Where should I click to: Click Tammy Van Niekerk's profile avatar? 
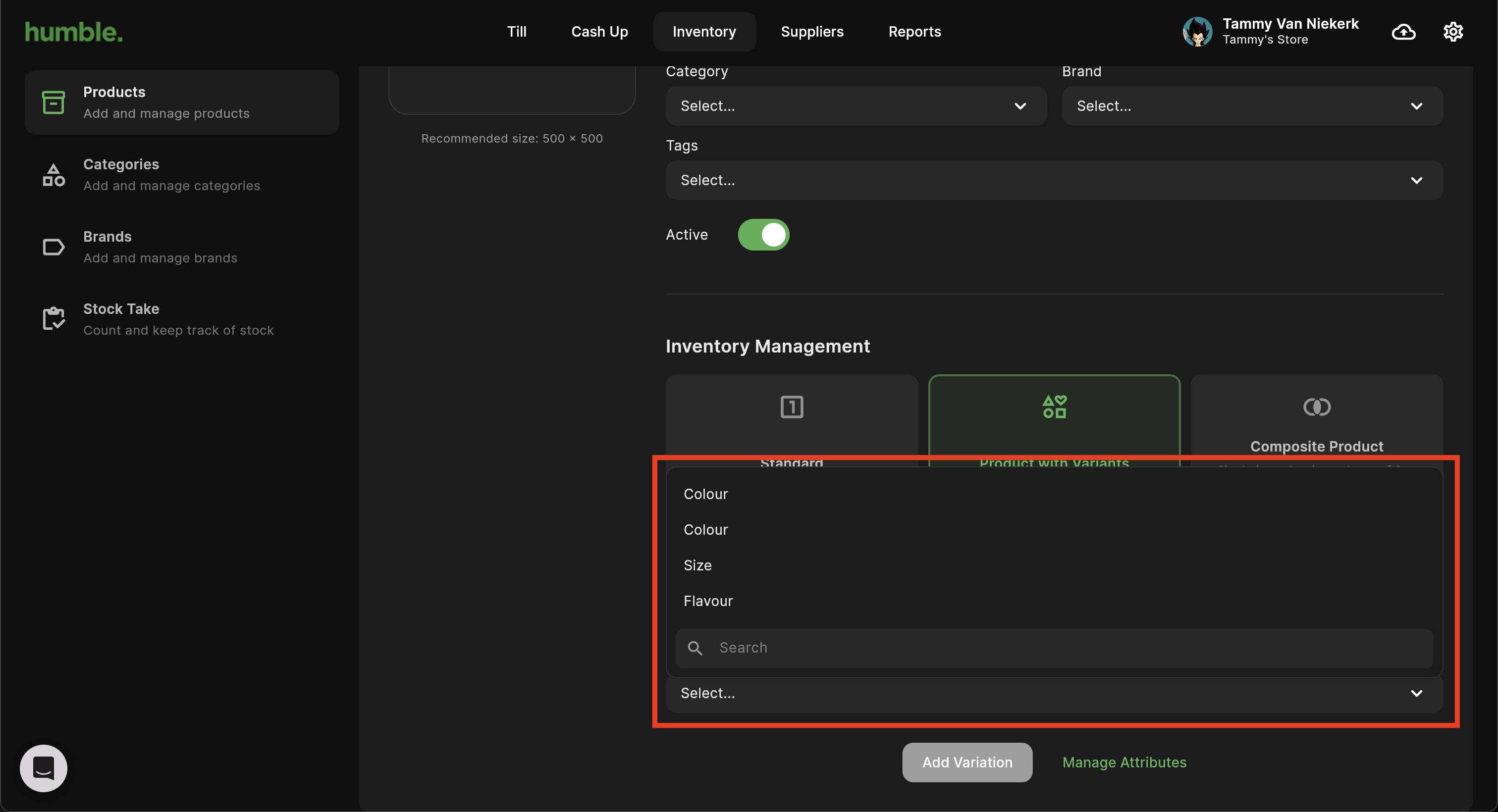coord(1197,31)
